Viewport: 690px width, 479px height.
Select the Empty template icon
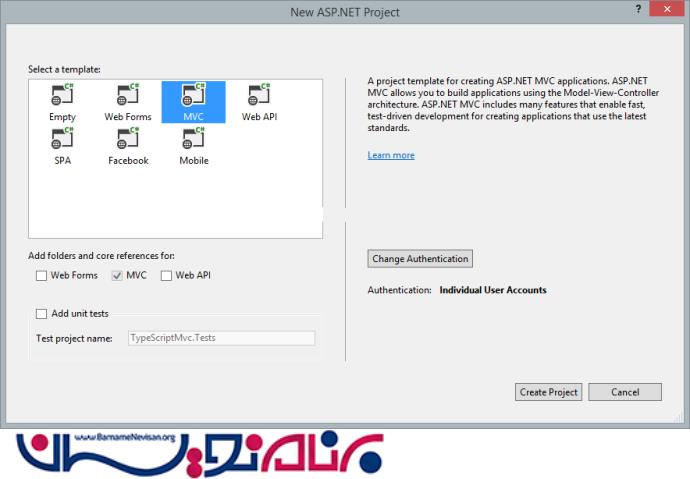(x=62, y=95)
